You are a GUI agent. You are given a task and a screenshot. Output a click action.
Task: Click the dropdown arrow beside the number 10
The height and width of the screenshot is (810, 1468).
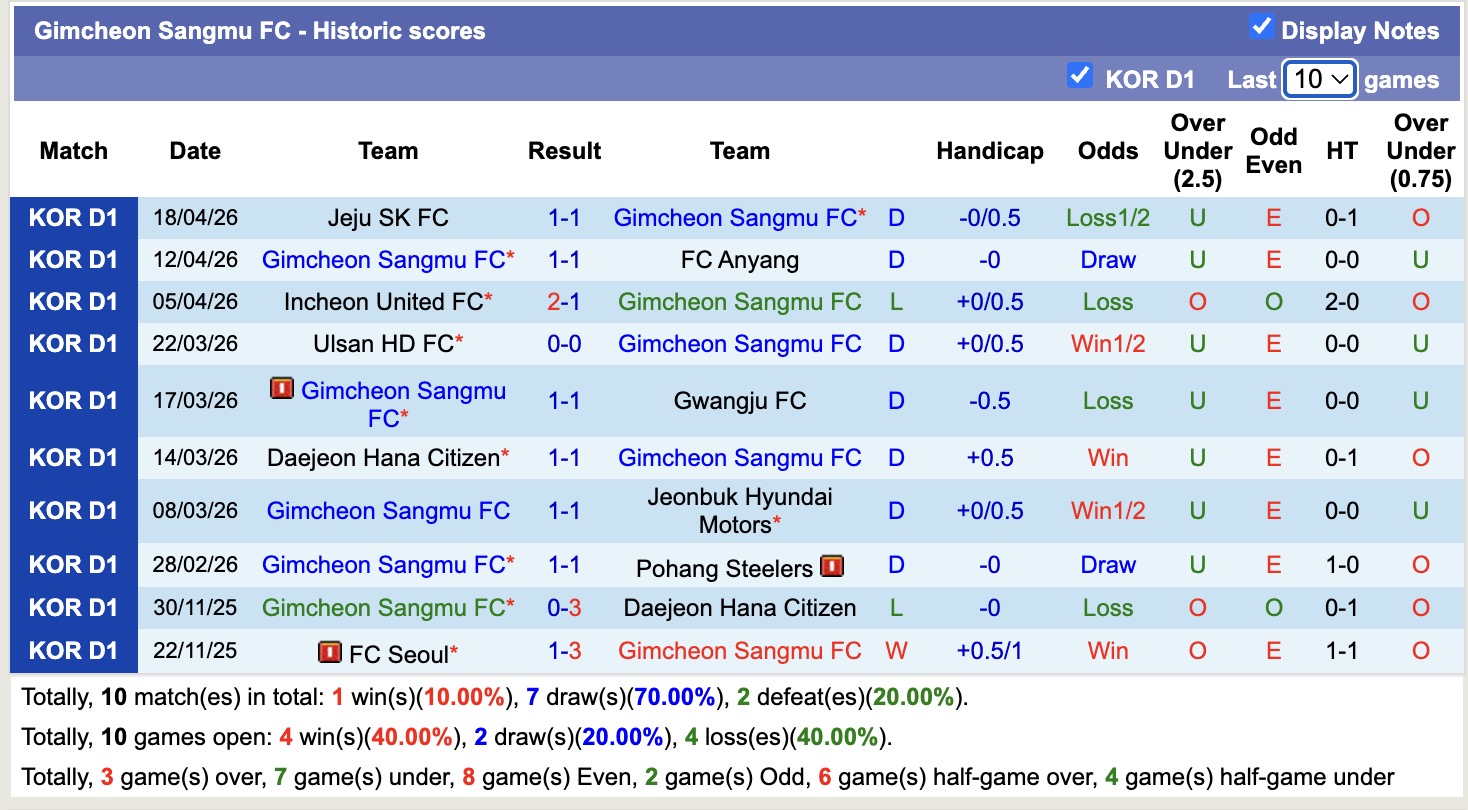click(x=1341, y=78)
